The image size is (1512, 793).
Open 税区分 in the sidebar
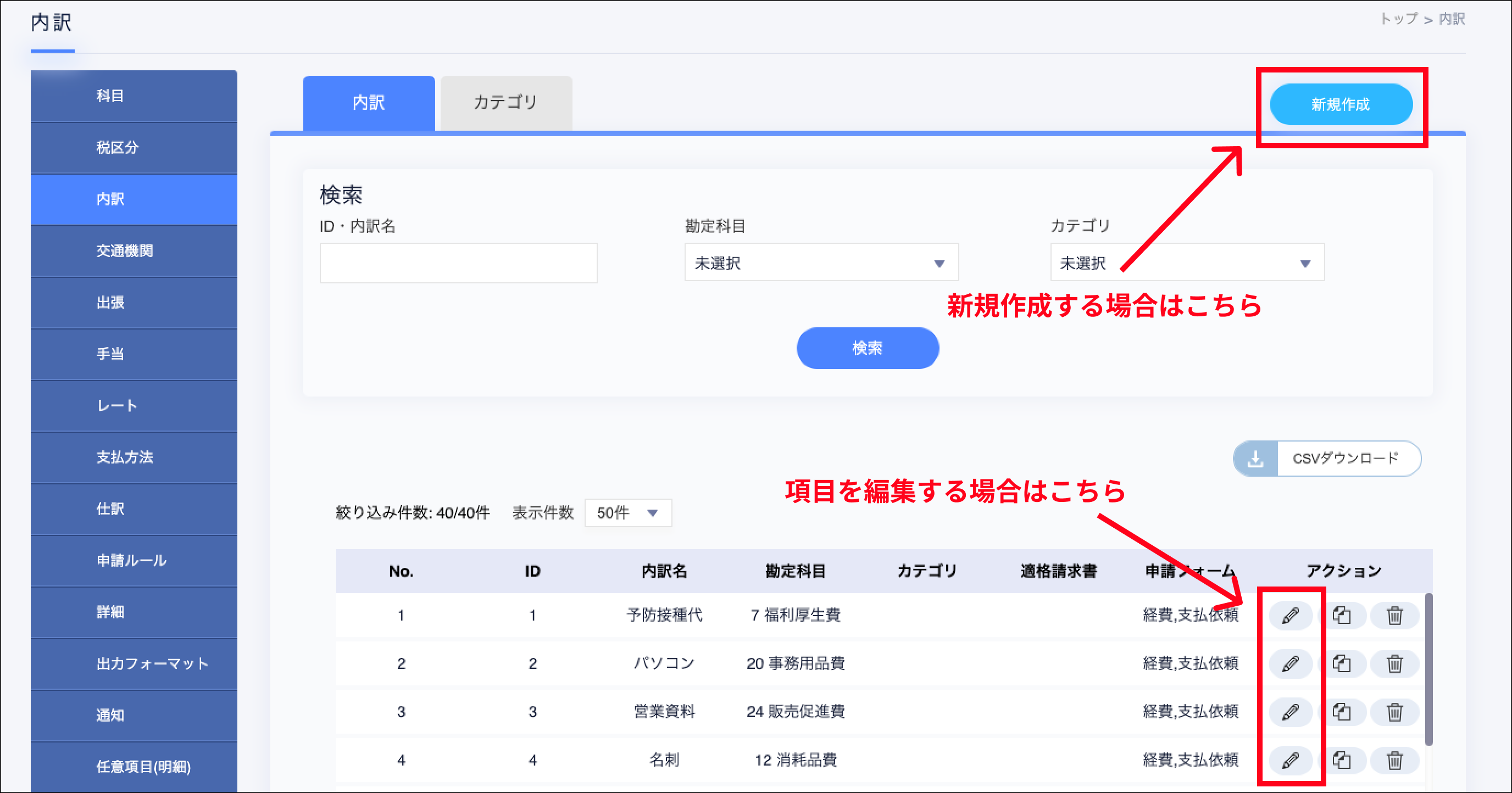[x=134, y=147]
